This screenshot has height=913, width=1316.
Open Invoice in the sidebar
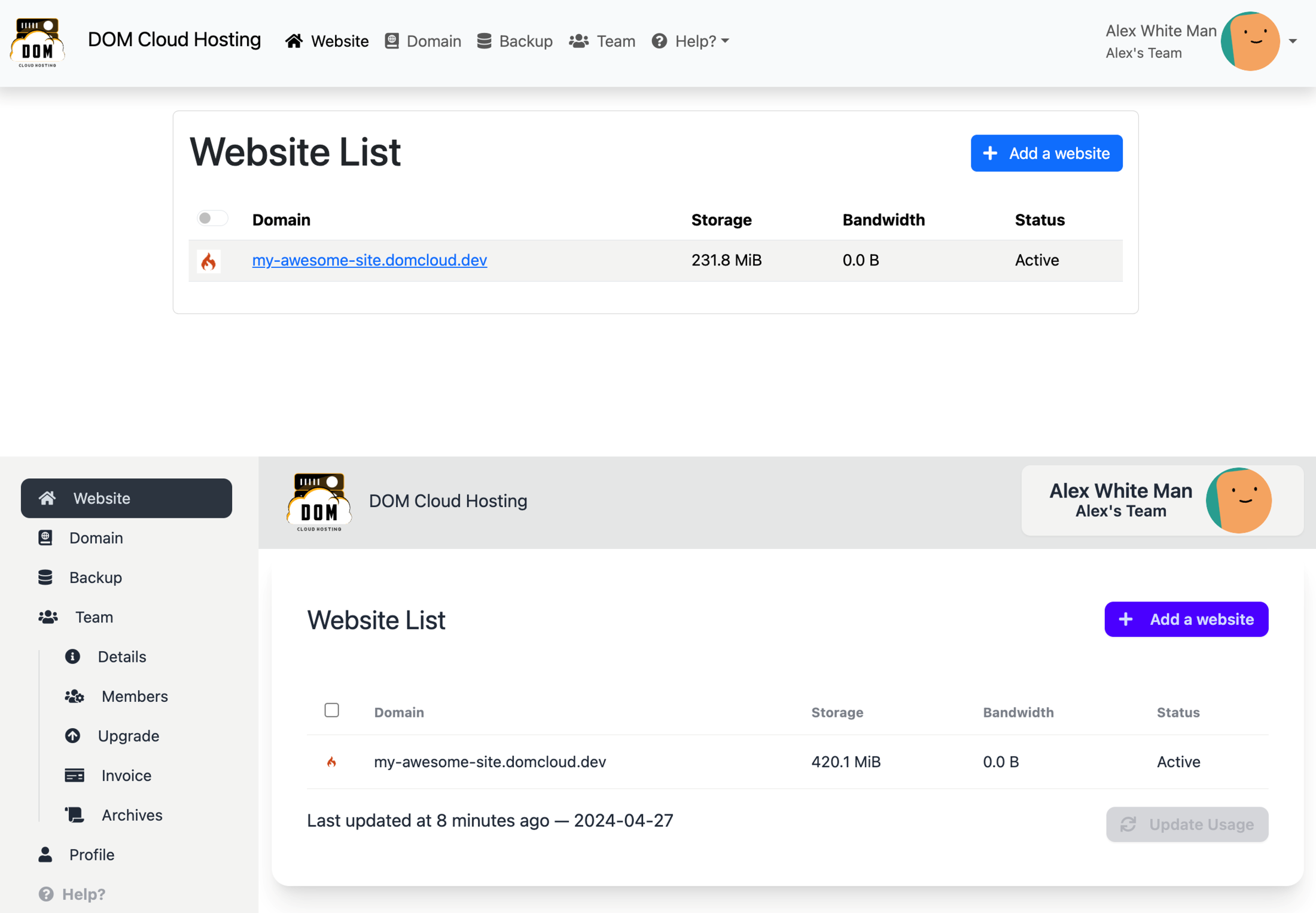click(x=126, y=775)
